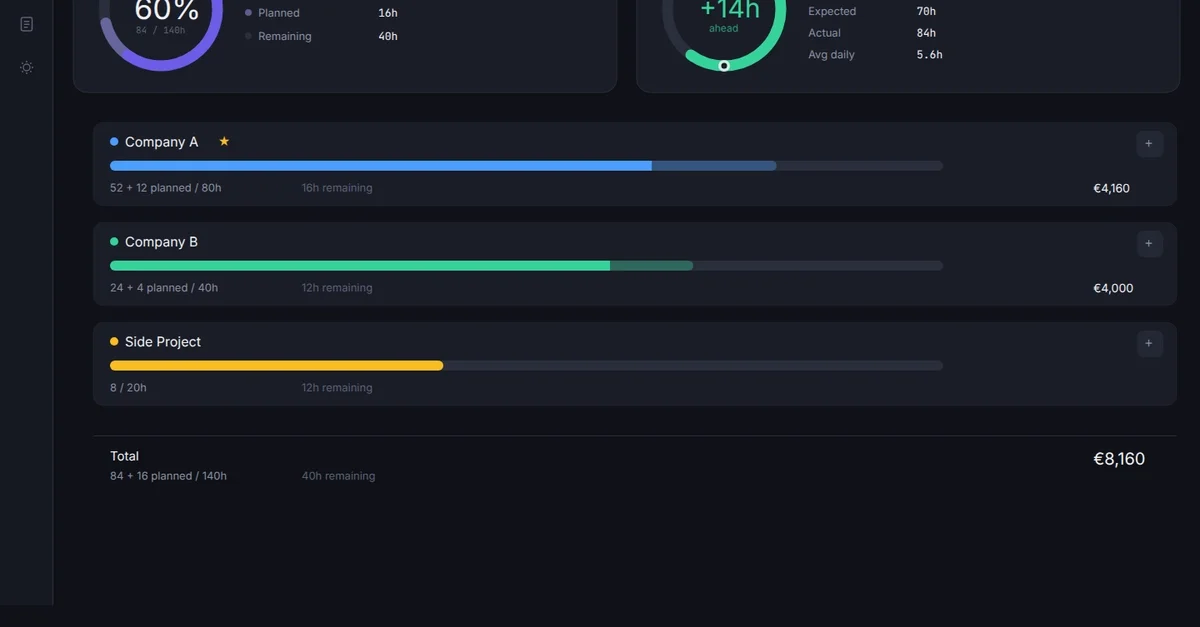Select the yellow dot beside Side Project

point(112,341)
